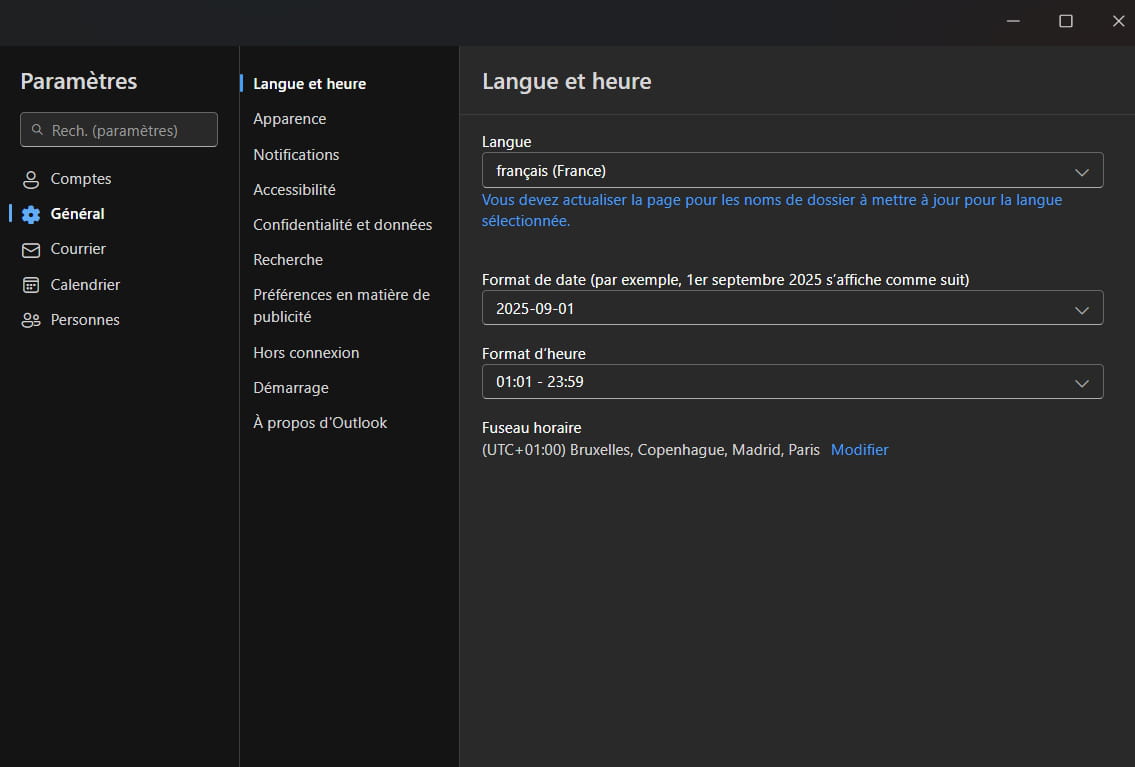
Task: Click Modifier to change time zone
Action: tap(859, 450)
